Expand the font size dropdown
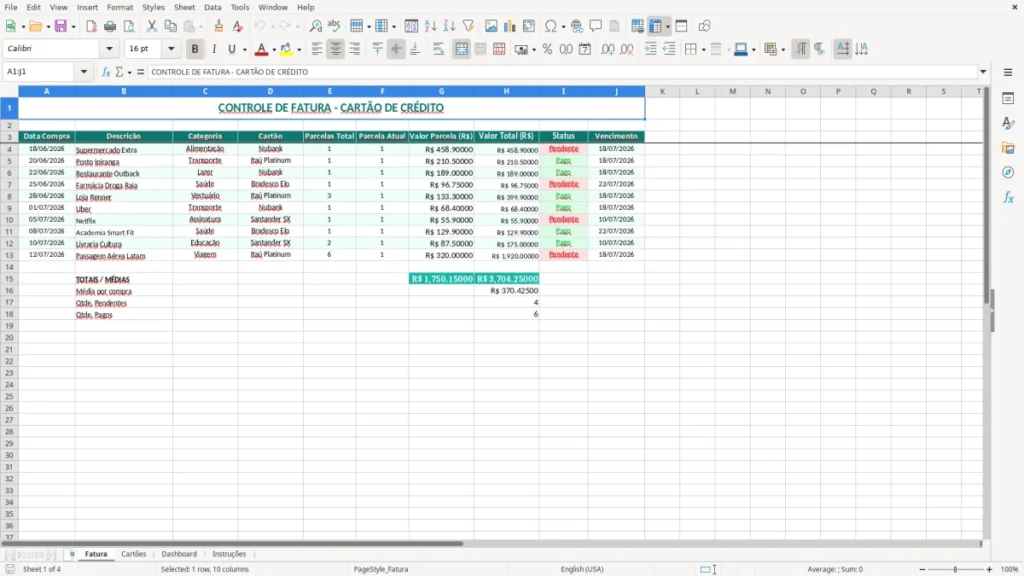Viewport: 1024px width, 576px height. (171, 48)
